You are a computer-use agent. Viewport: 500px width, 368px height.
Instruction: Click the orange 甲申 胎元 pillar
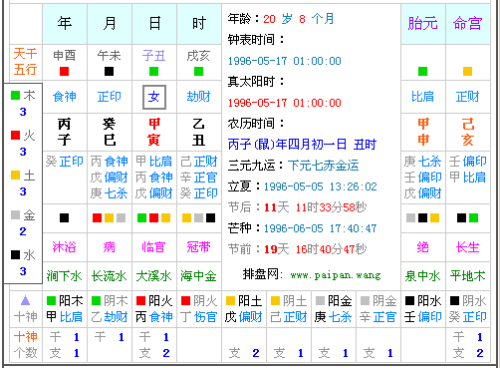coord(423,132)
